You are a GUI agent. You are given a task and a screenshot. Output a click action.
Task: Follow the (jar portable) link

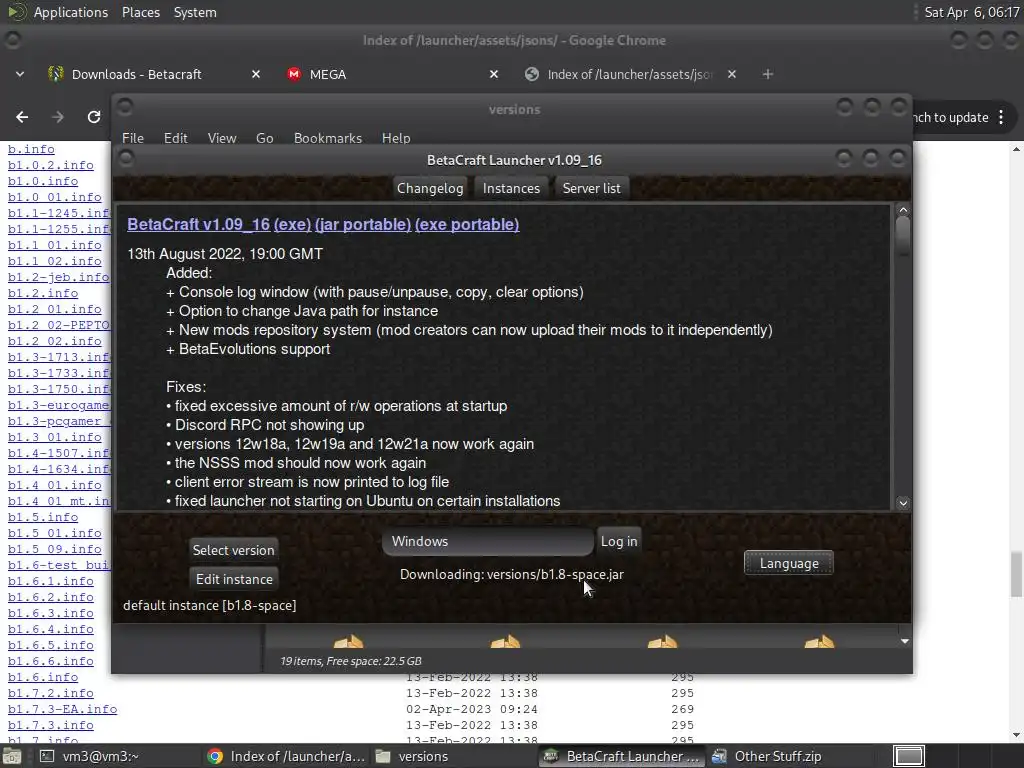point(363,225)
